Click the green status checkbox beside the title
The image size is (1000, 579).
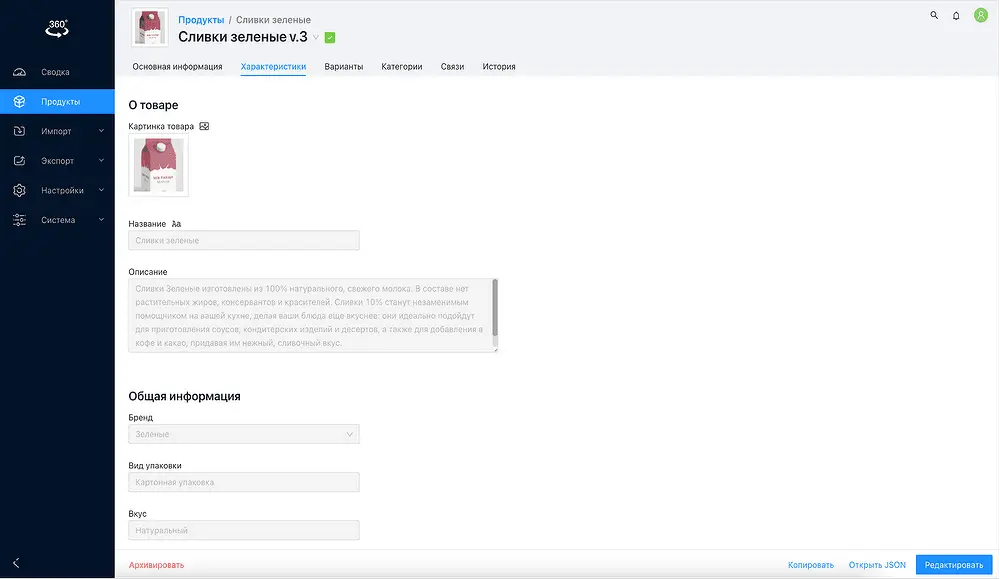(x=330, y=38)
